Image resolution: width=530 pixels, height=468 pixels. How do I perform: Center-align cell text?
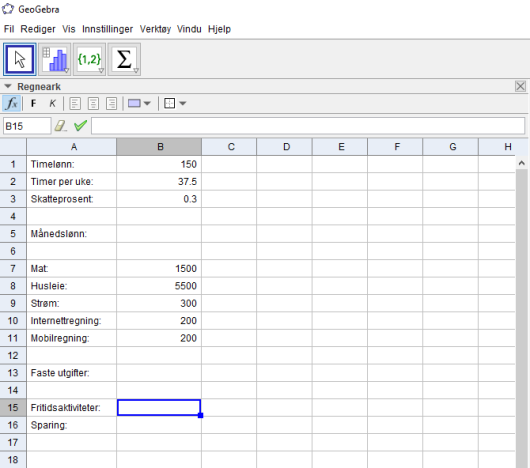click(93, 103)
